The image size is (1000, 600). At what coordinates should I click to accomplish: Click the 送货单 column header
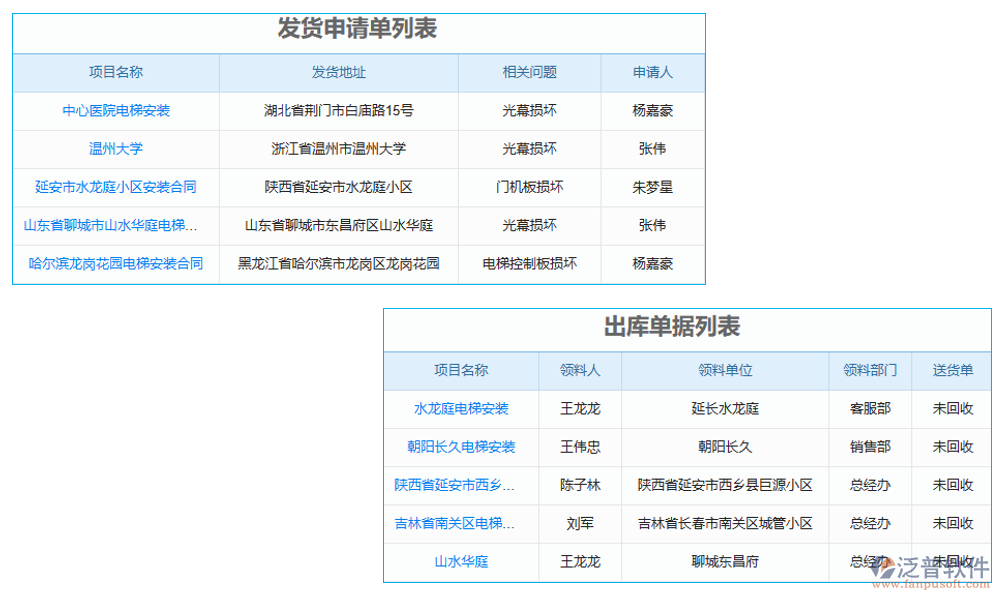pos(953,370)
